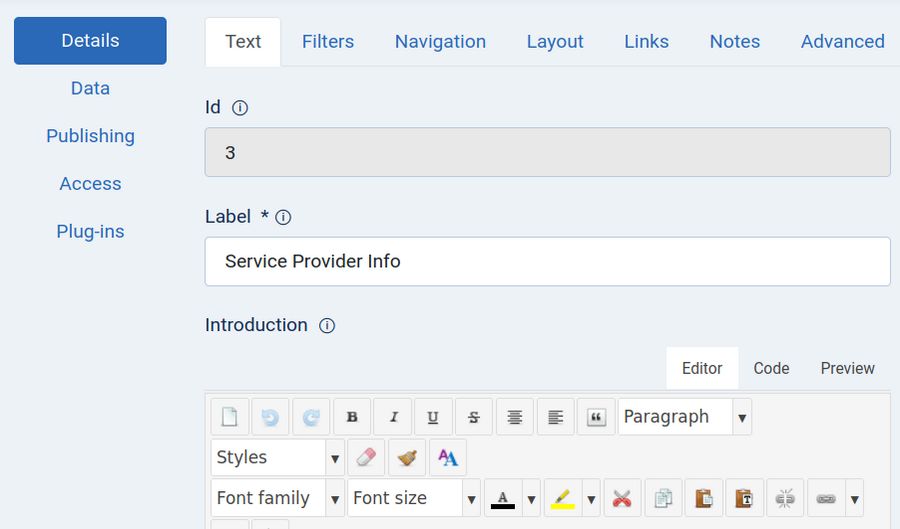Click the blockquote icon
This screenshot has height=529, width=900.
(x=596, y=417)
